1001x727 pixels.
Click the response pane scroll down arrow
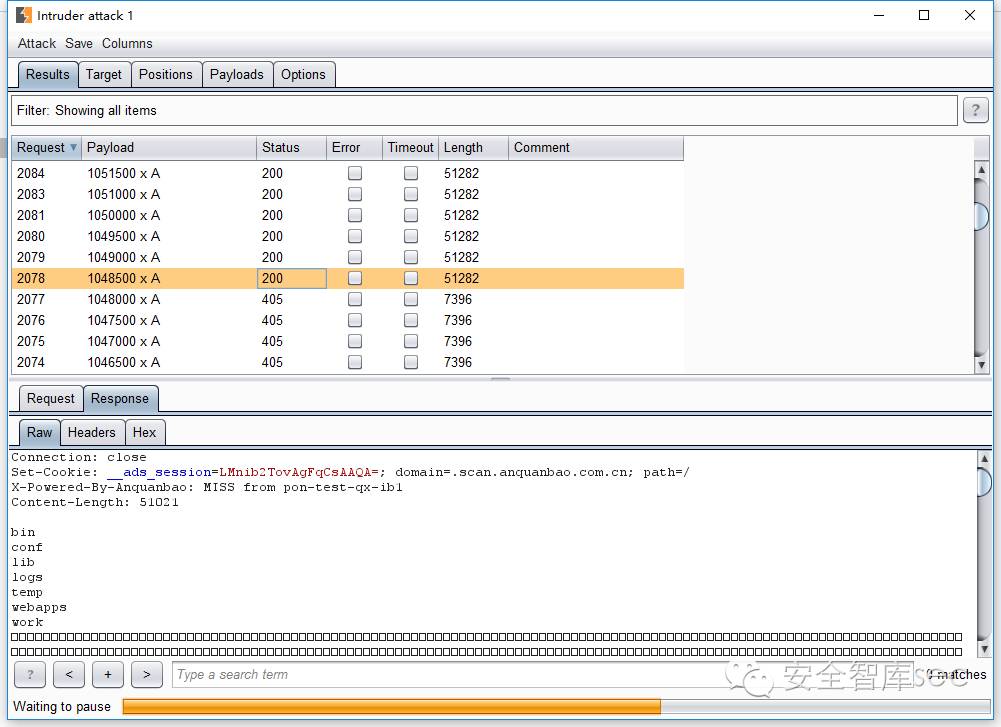tap(984, 649)
